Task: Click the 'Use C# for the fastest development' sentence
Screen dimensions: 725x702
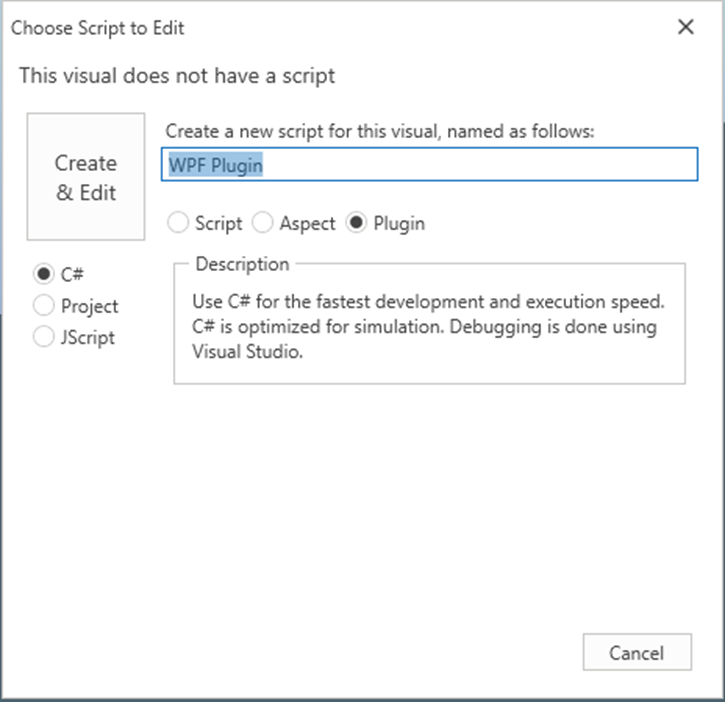Action: tap(426, 301)
